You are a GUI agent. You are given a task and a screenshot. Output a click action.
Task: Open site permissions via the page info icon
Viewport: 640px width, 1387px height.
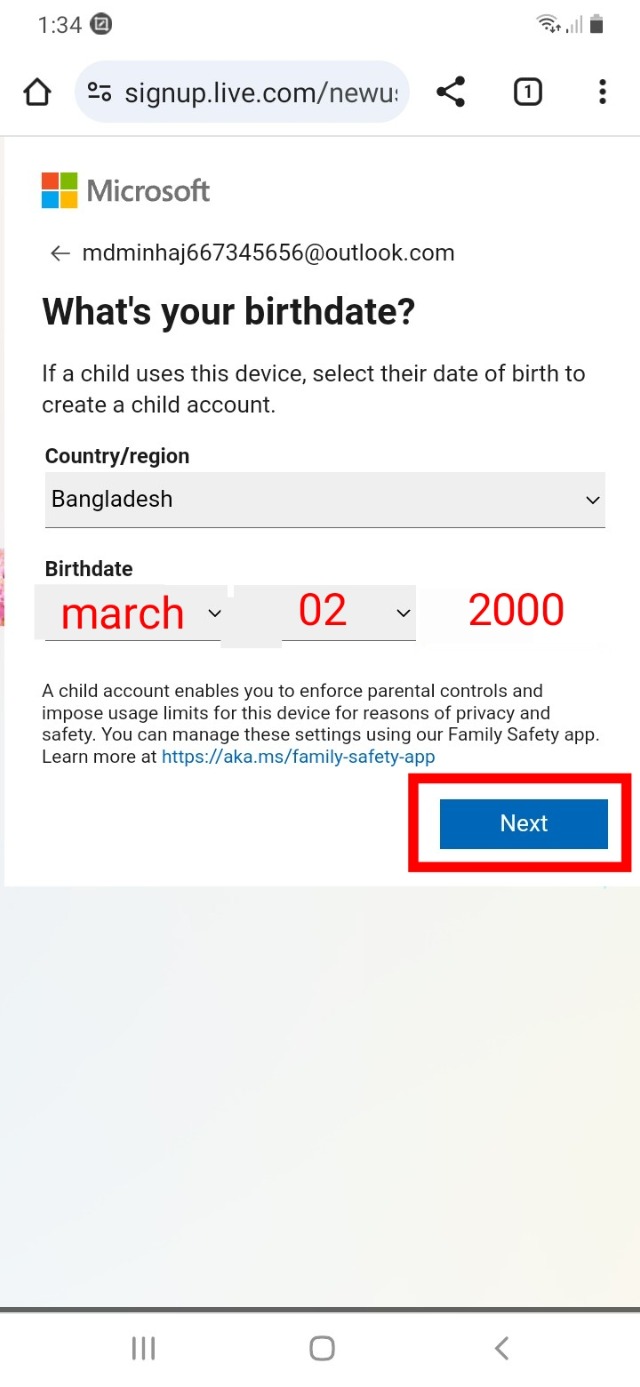(99, 91)
